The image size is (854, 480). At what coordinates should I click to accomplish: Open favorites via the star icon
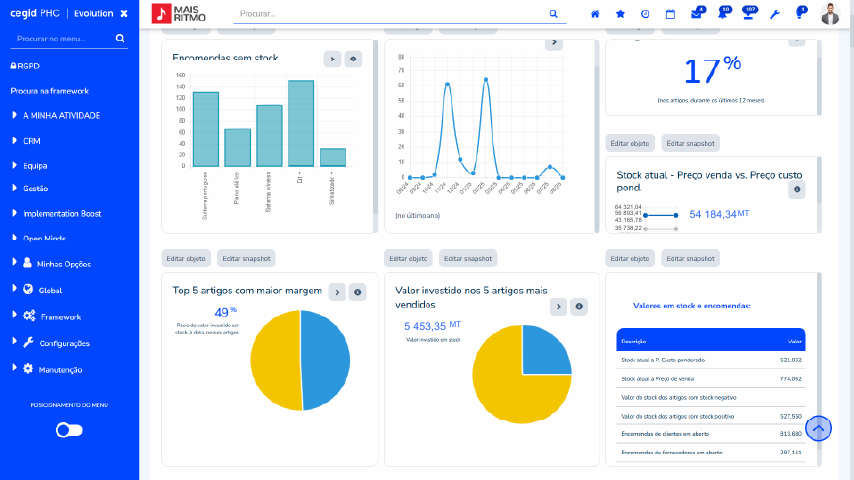pos(620,14)
